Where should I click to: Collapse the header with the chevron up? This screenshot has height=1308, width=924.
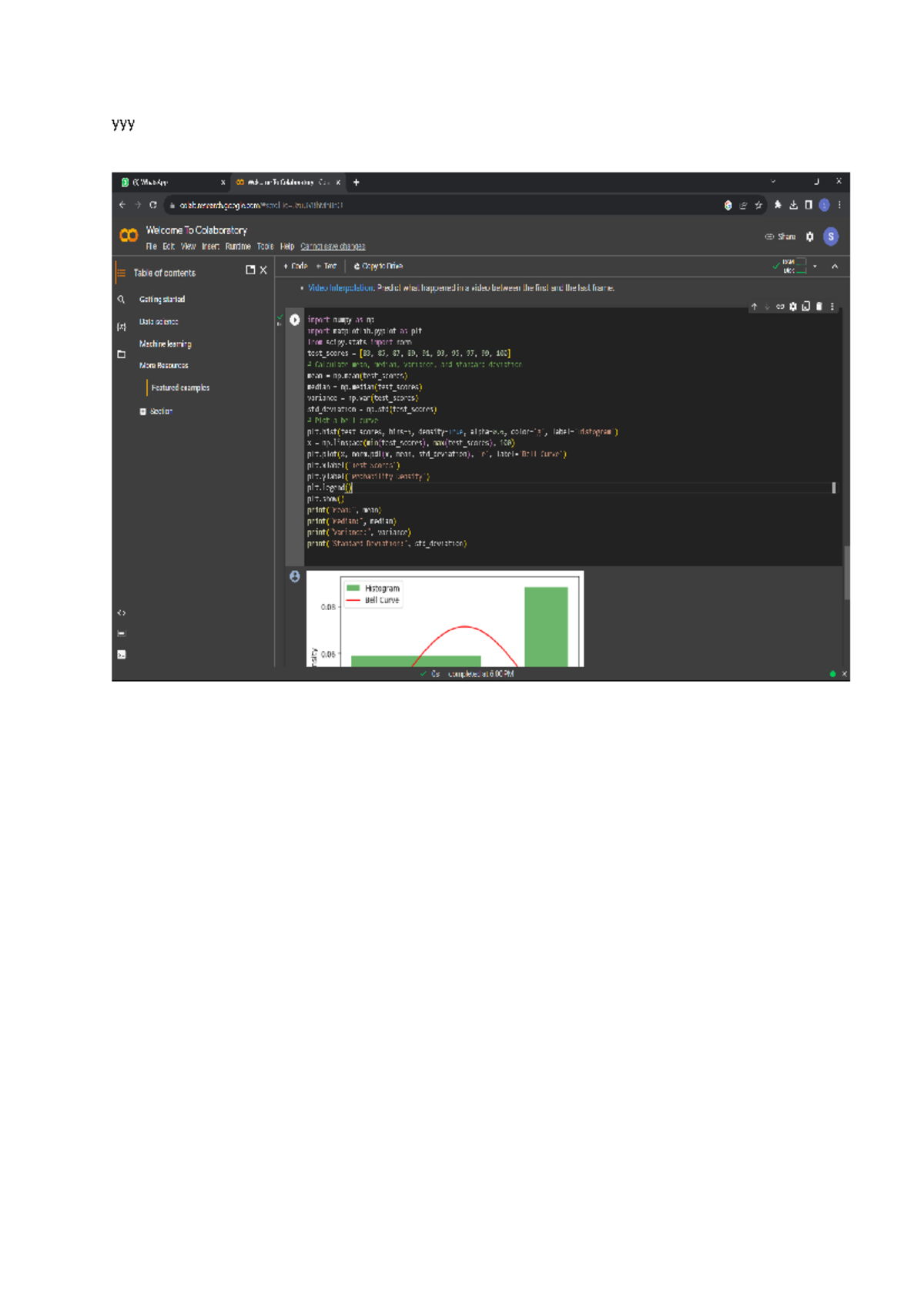[x=835, y=267]
